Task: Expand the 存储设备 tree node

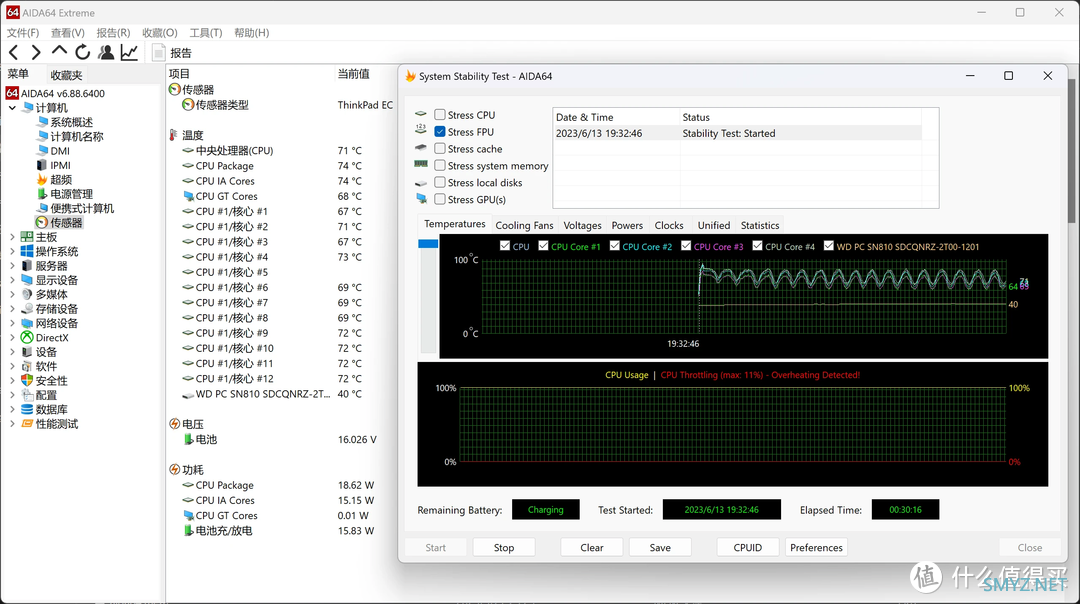Action: [x=12, y=309]
